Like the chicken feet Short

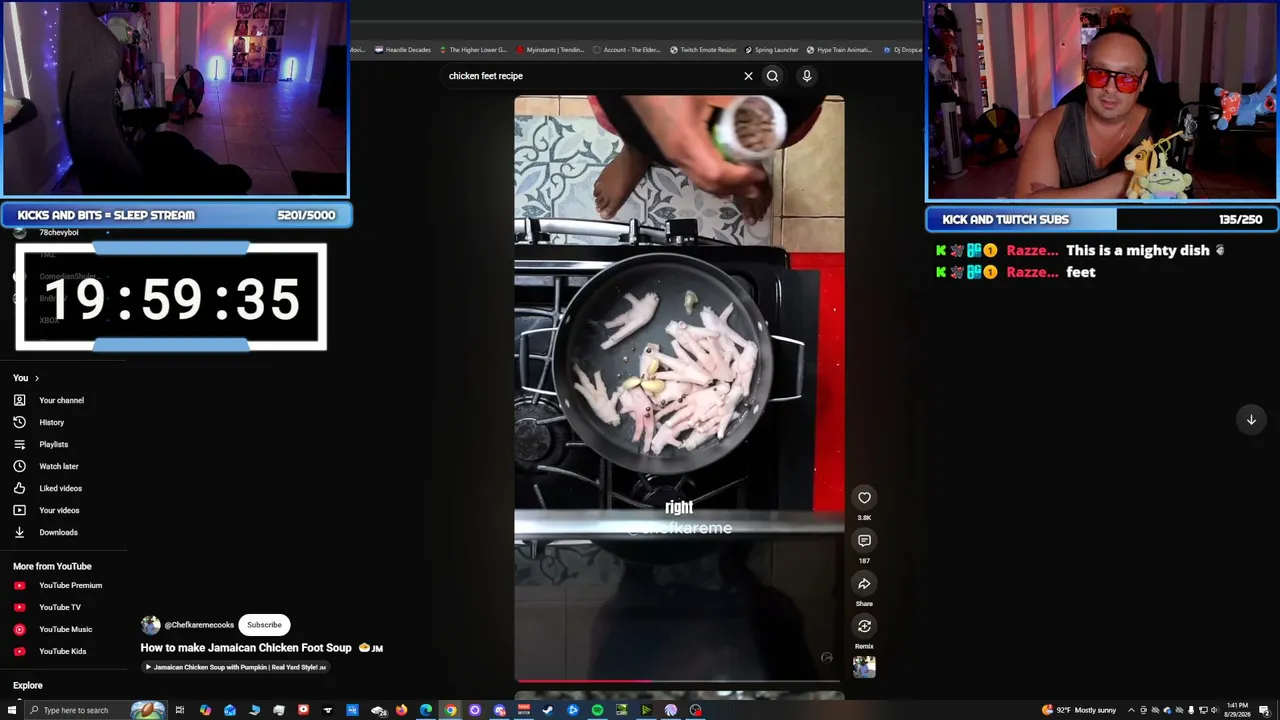click(864, 498)
